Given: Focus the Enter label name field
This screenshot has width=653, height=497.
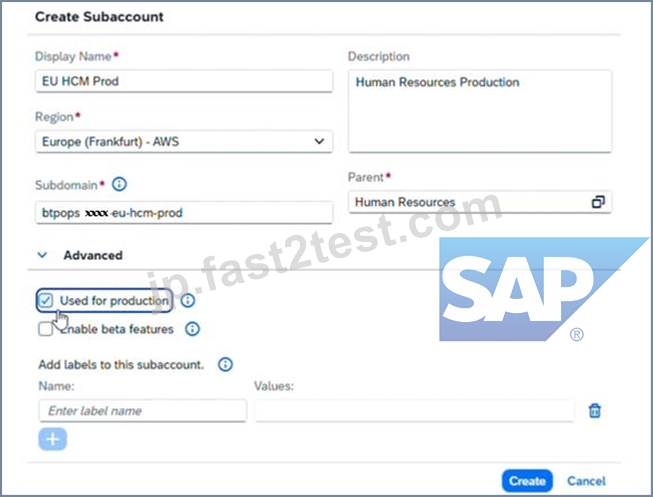Looking at the screenshot, I should pyautogui.click(x=142, y=411).
